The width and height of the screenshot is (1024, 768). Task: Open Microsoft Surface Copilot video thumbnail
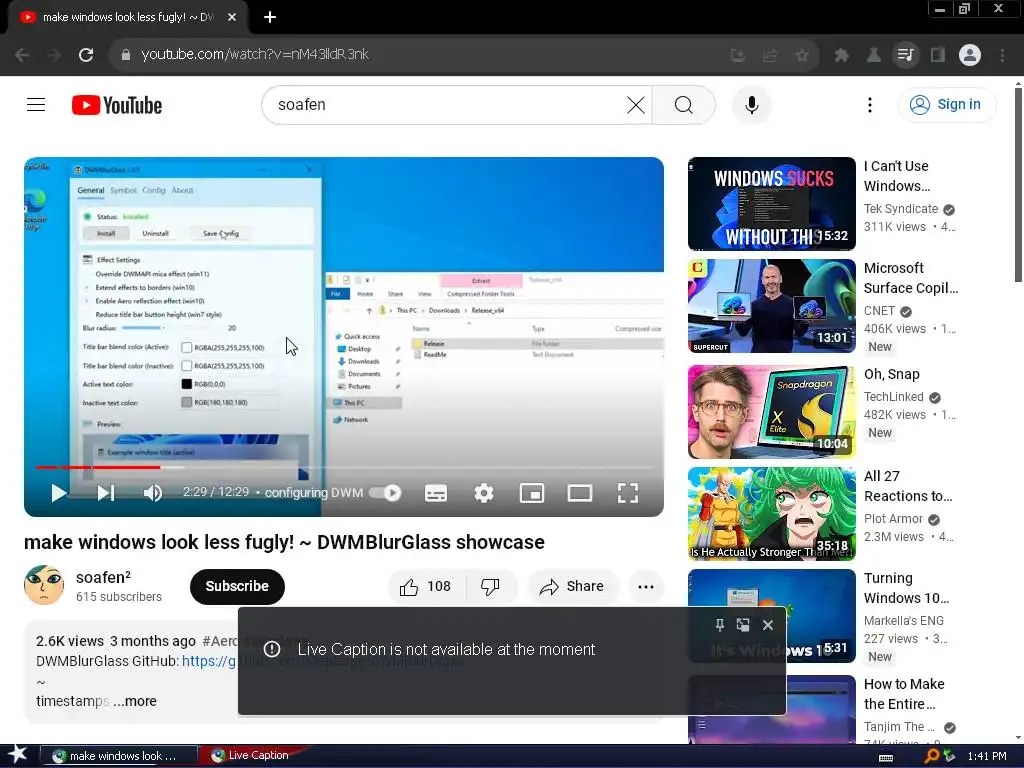click(x=771, y=306)
